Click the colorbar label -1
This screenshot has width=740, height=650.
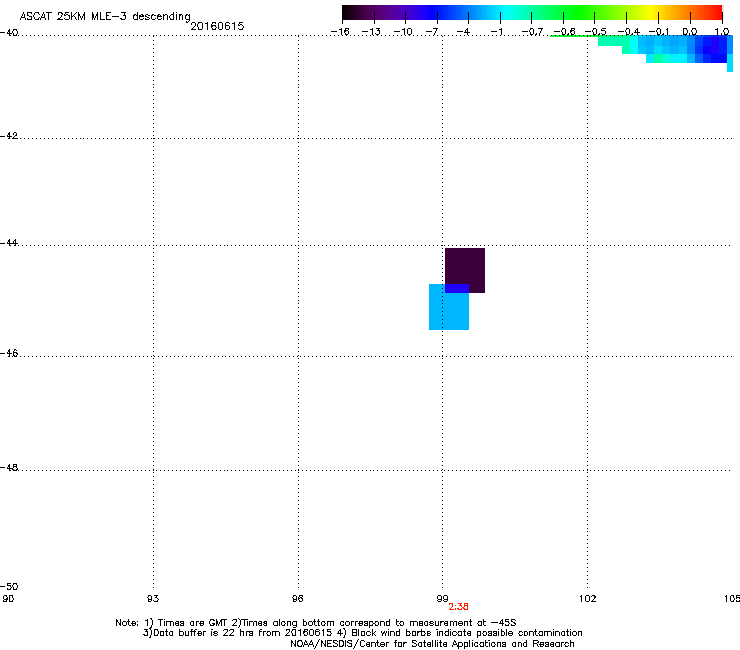[496, 32]
